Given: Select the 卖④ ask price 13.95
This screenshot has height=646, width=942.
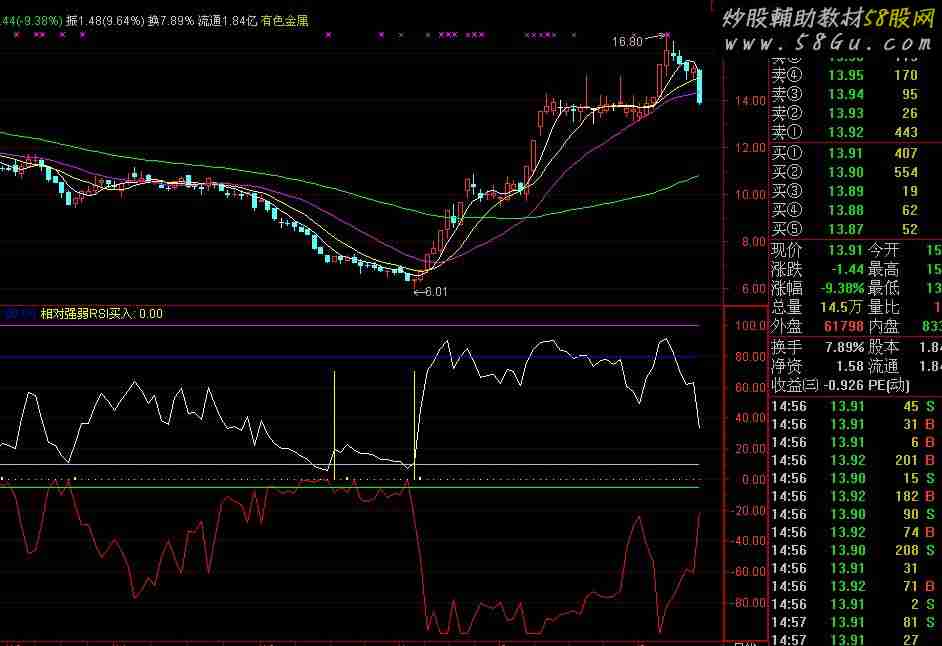Looking at the screenshot, I should click(846, 76).
